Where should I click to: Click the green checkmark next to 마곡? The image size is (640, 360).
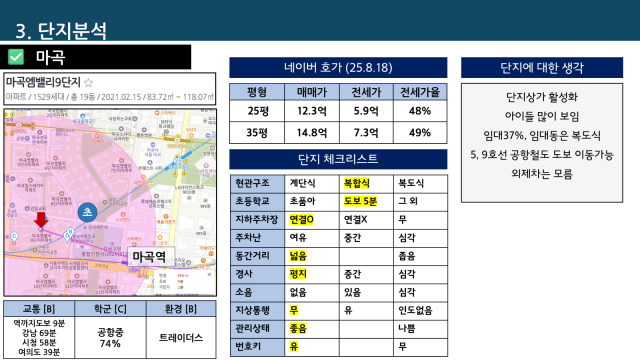click(x=16, y=57)
